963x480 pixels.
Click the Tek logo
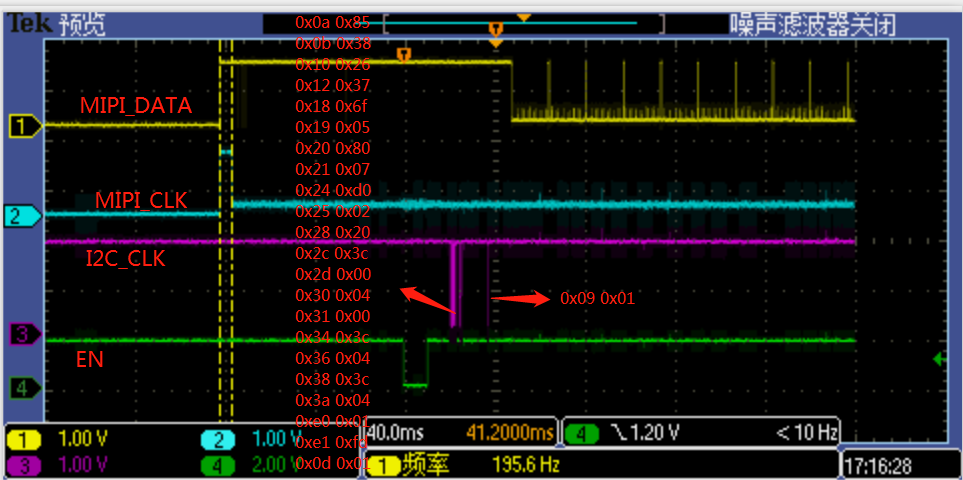pos(30,25)
